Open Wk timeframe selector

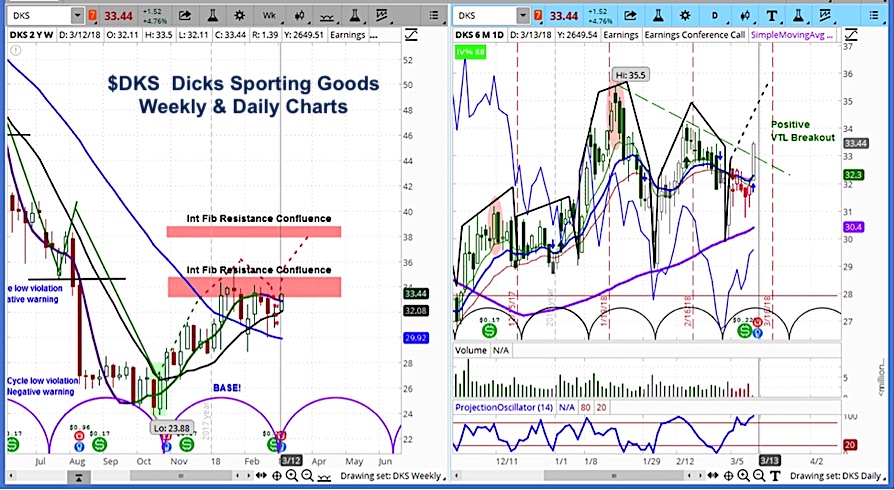[x=269, y=15]
